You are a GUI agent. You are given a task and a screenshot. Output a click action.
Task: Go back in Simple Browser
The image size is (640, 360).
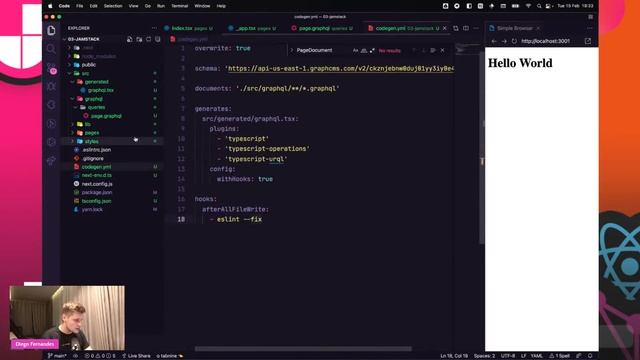tap(494, 41)
